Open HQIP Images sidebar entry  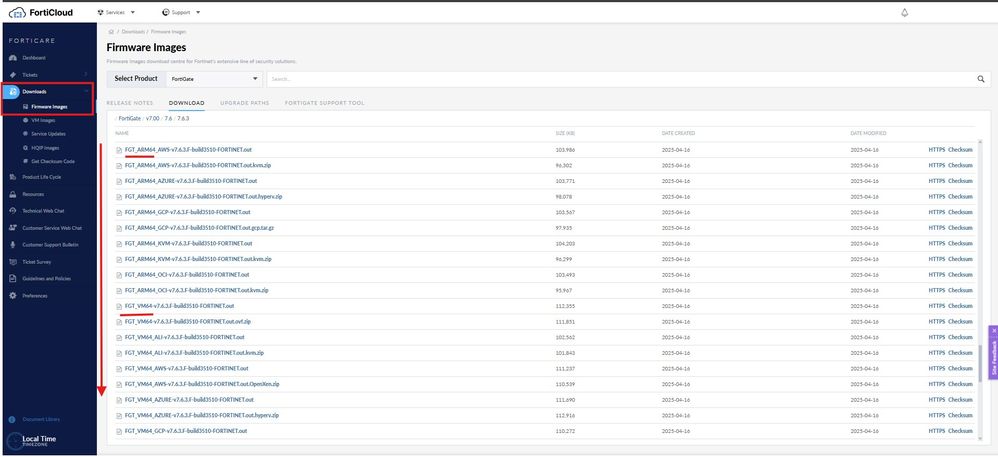click(x=45, y=148)
